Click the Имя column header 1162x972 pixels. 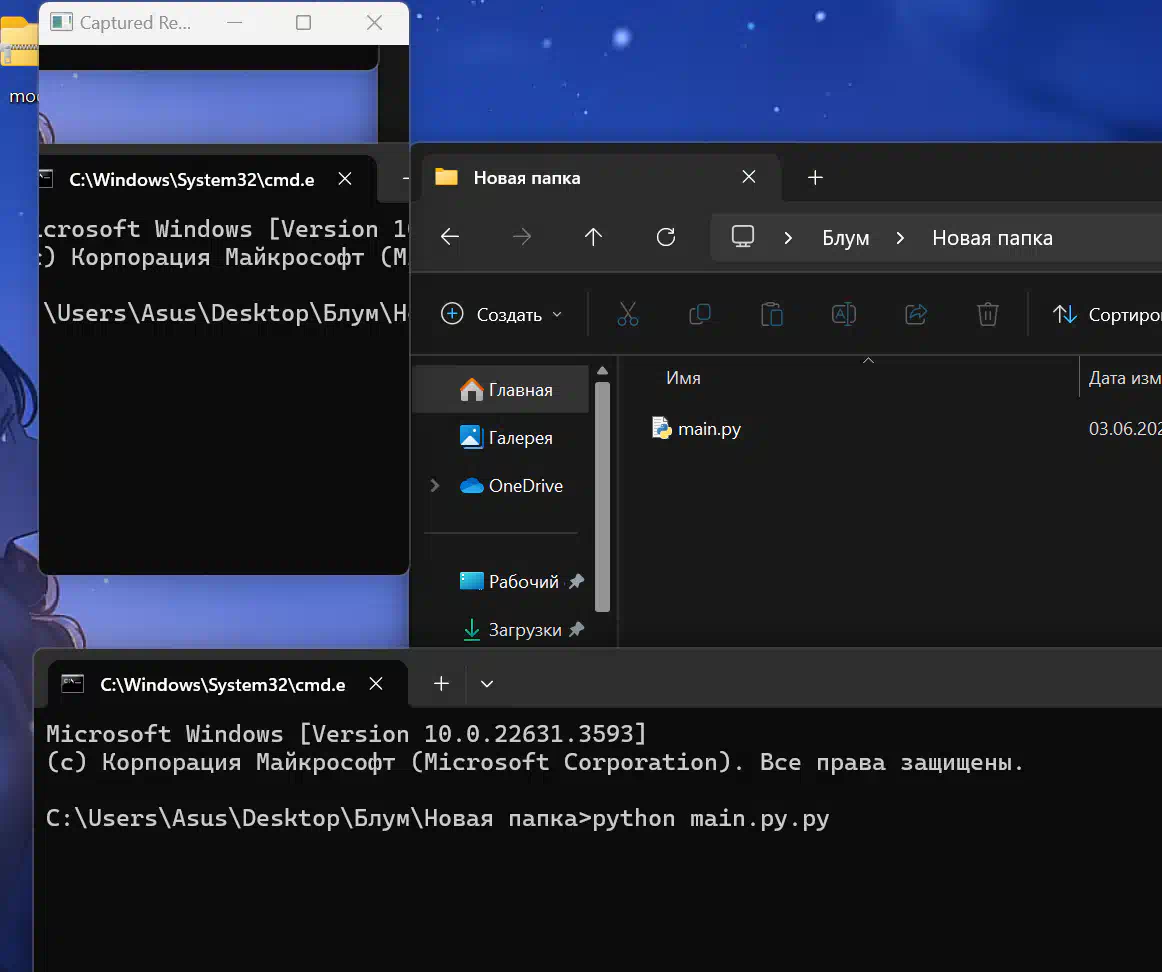click(683, 378)
